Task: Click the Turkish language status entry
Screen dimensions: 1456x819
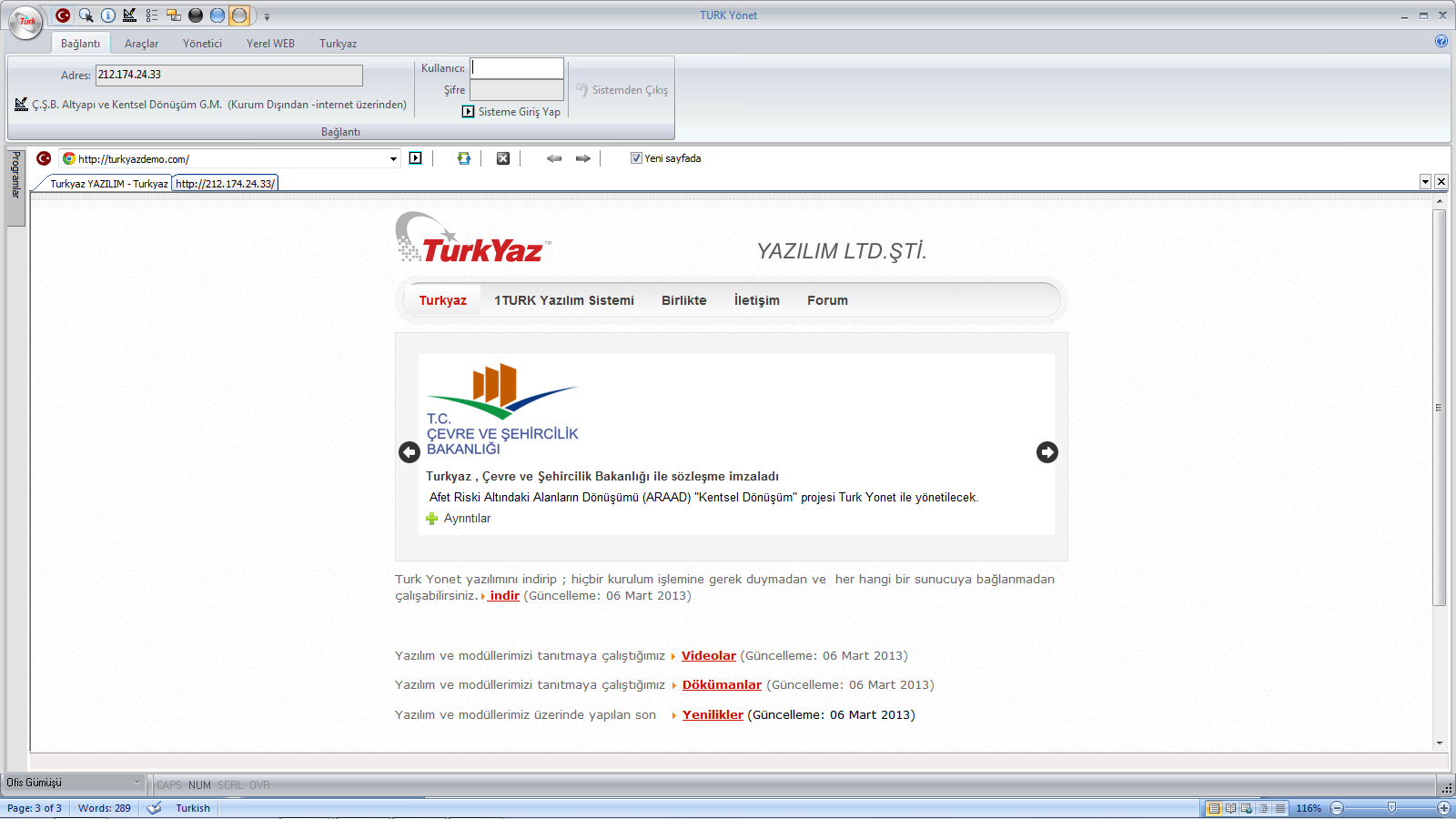Action: click(193, 808)
